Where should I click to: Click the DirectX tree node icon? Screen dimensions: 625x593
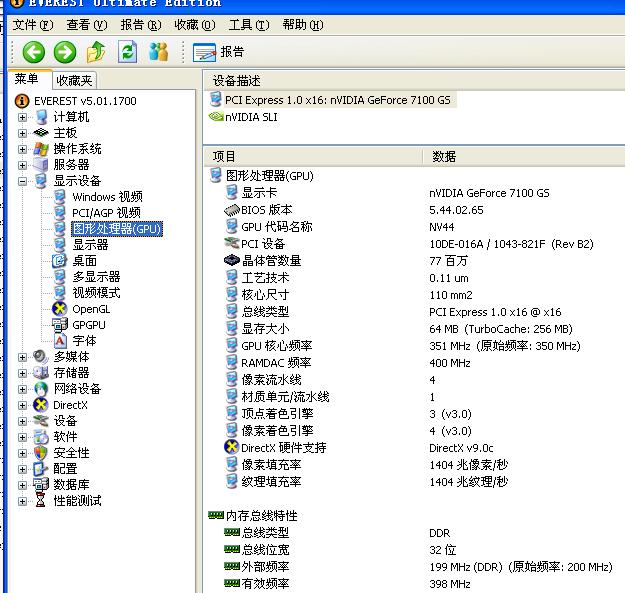[x=41, y=405]
